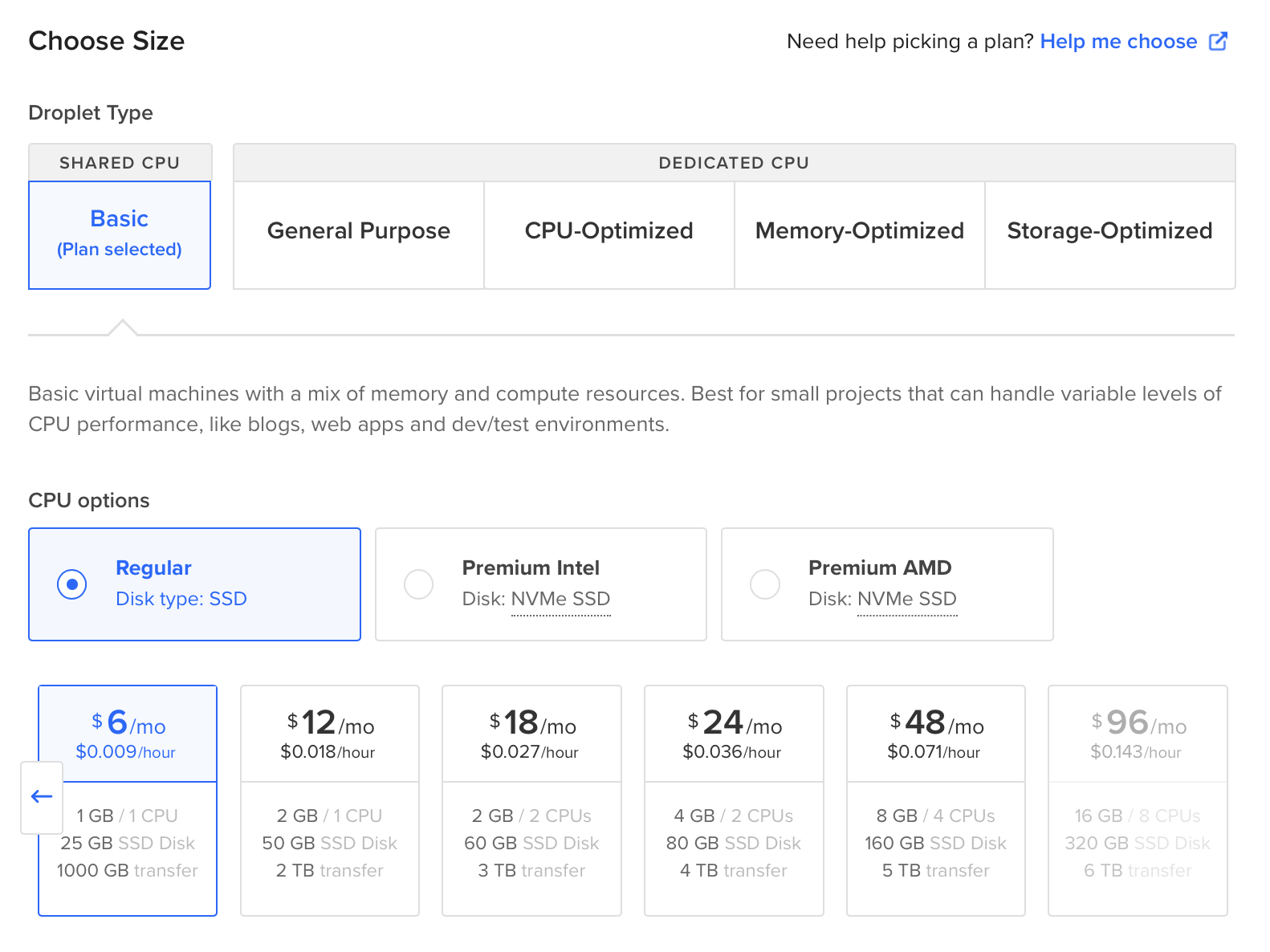Click the Disk type: SSD label under Regular
The image size is (1270, 952).
tap(181, 599)
